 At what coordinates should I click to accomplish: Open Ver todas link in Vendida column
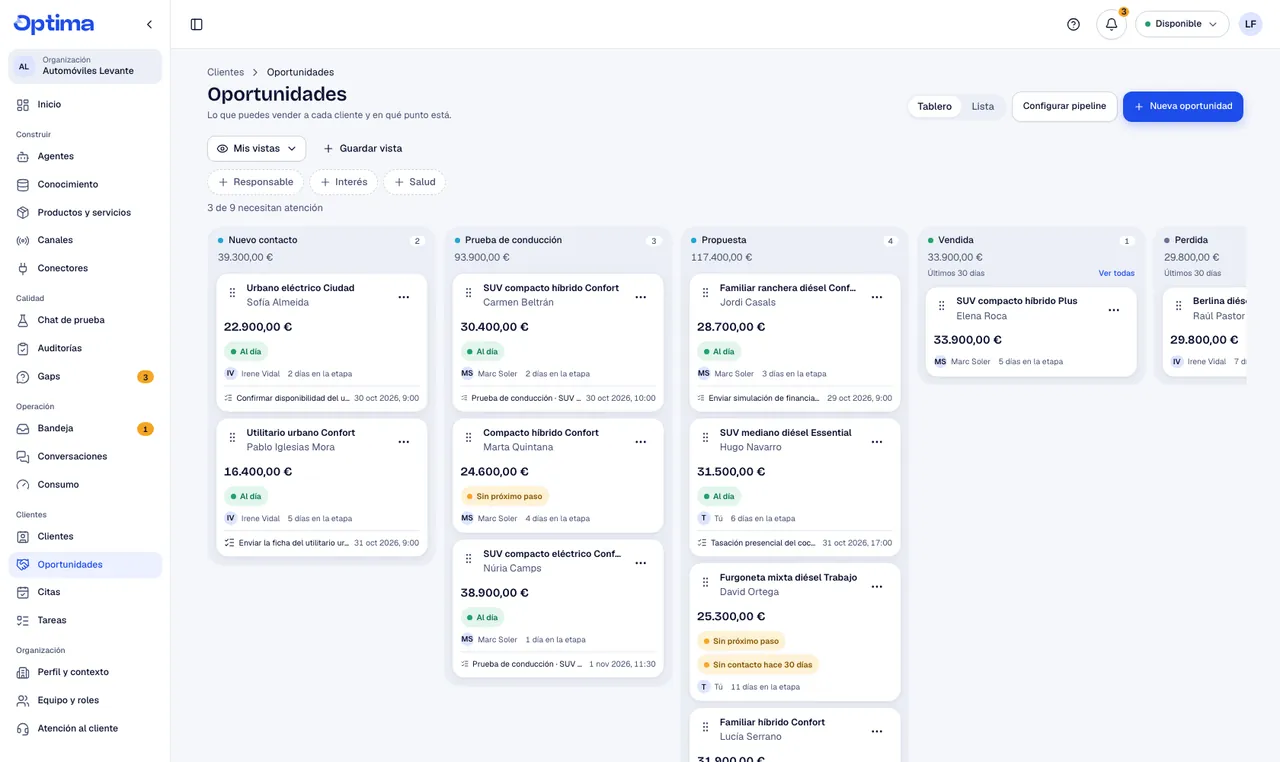pos(1116,273)
